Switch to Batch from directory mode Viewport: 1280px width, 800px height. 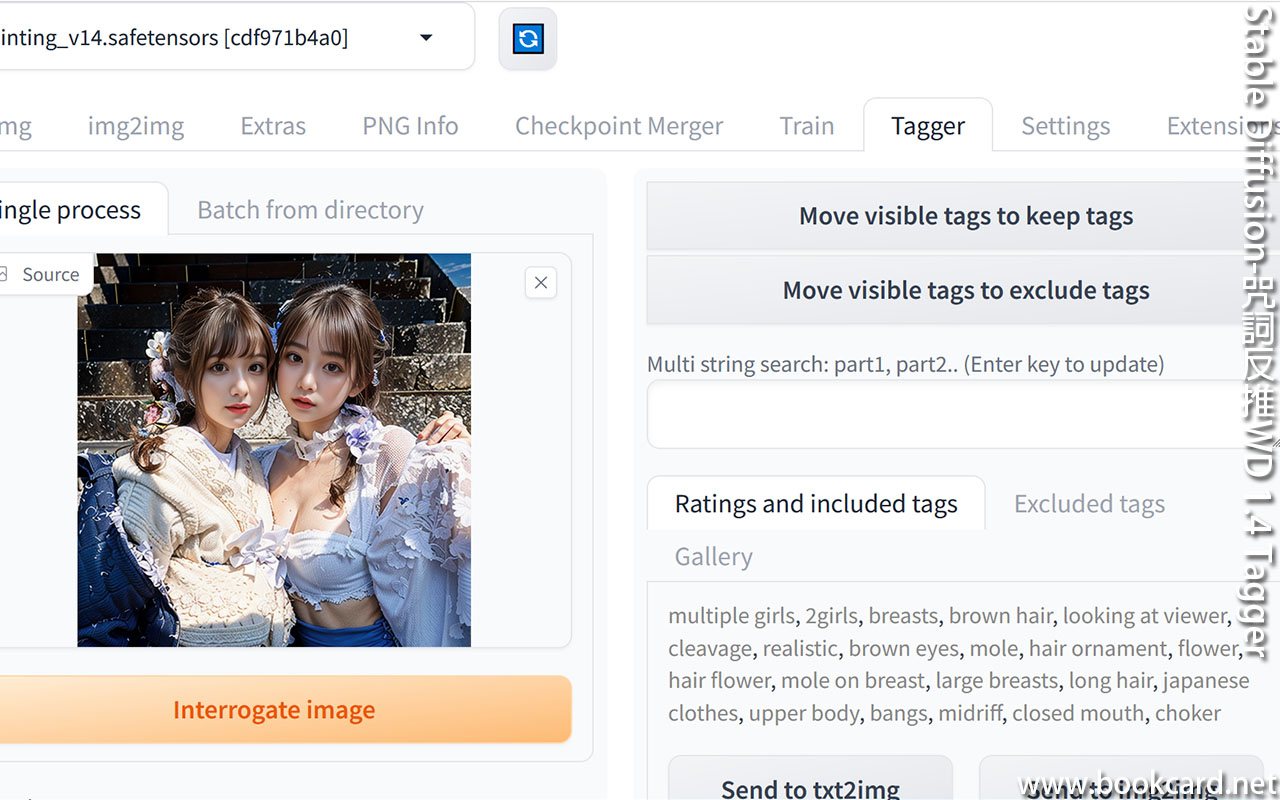pos(310,209)
